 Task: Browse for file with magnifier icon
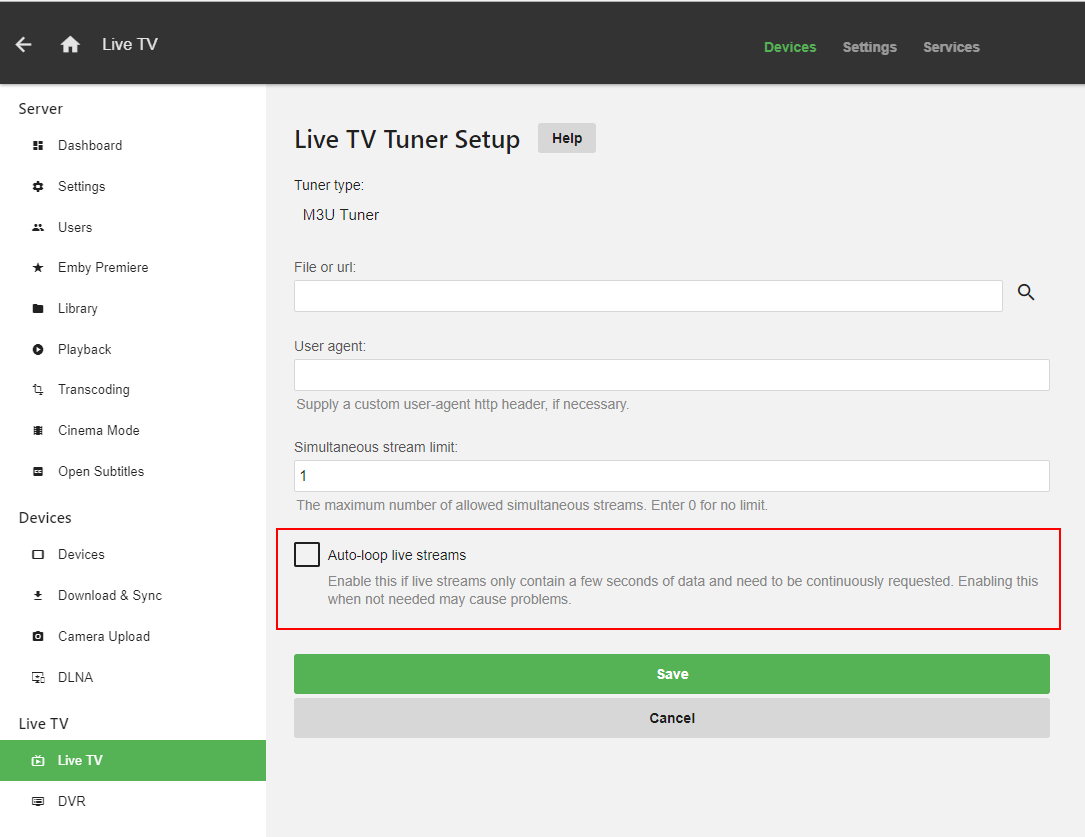[1026, 293]
